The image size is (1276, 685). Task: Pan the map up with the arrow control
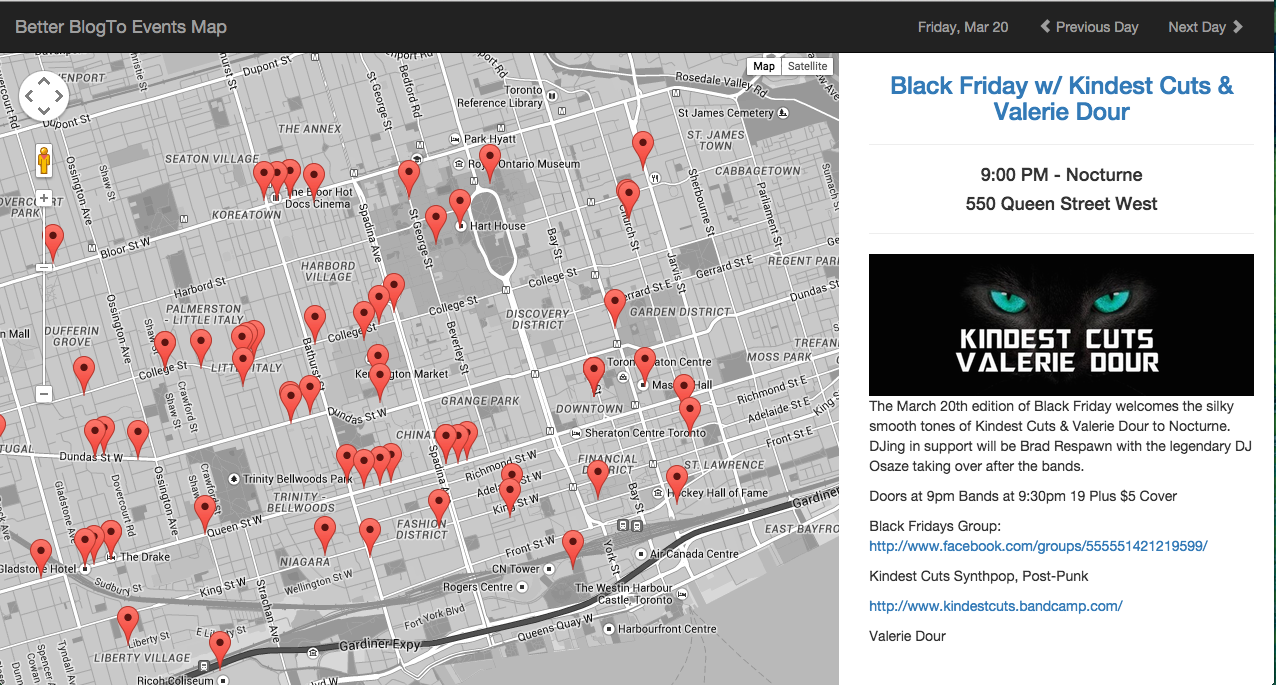(43, 80)
